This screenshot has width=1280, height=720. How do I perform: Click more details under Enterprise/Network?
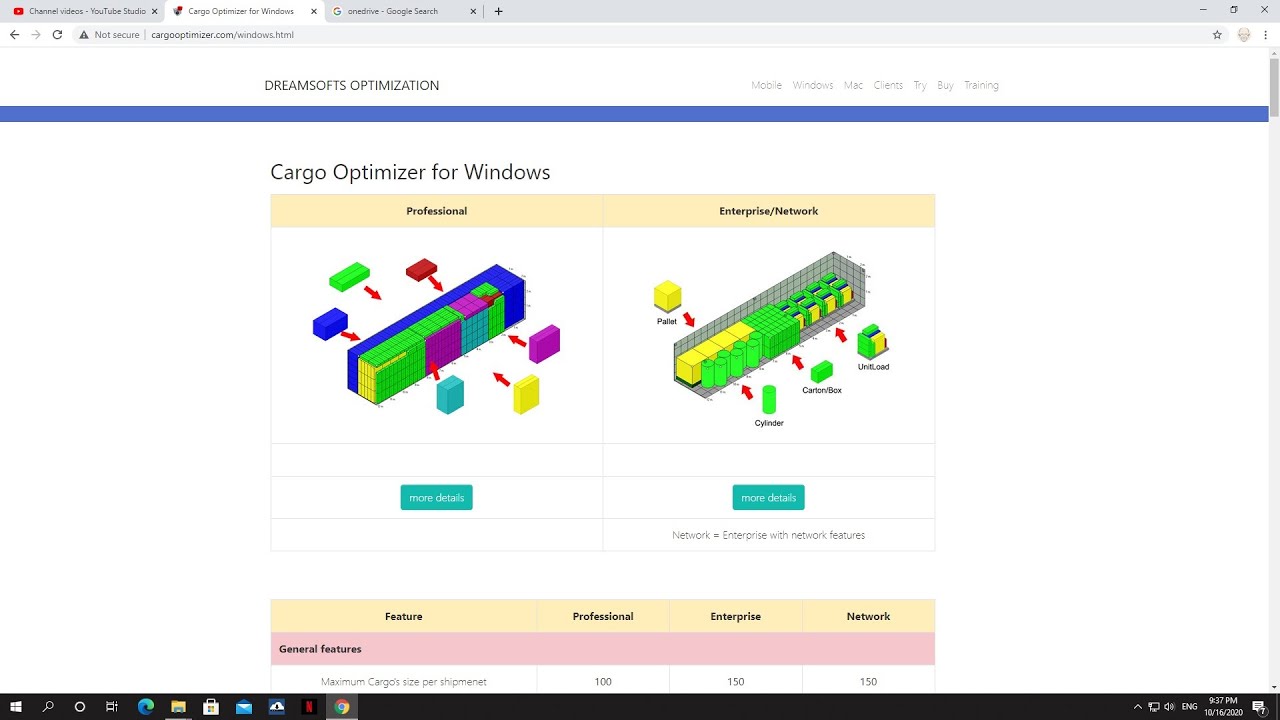pyautogui.click(x=768, y=498)
